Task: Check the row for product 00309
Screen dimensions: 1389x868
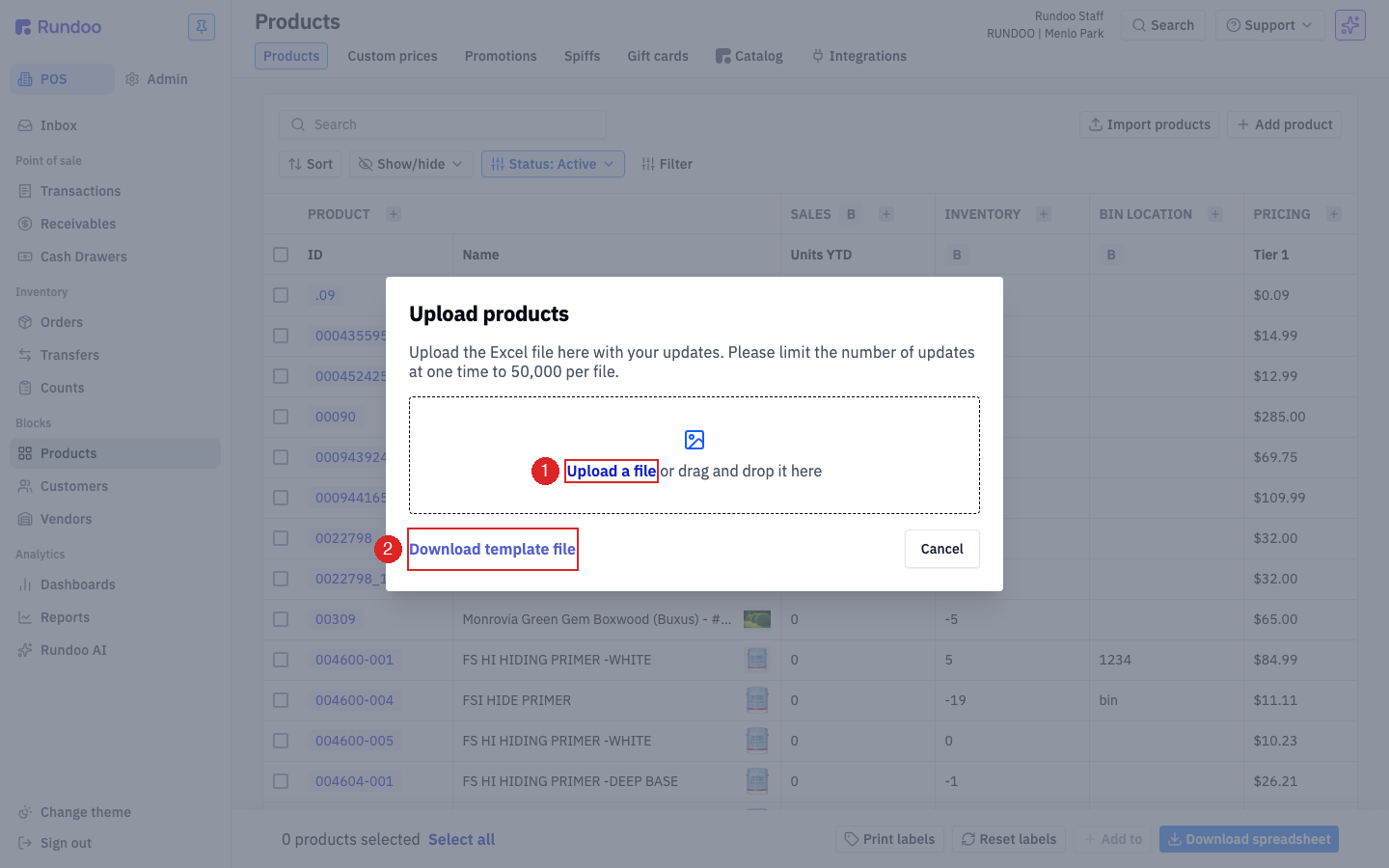Action: coord(281,619)
